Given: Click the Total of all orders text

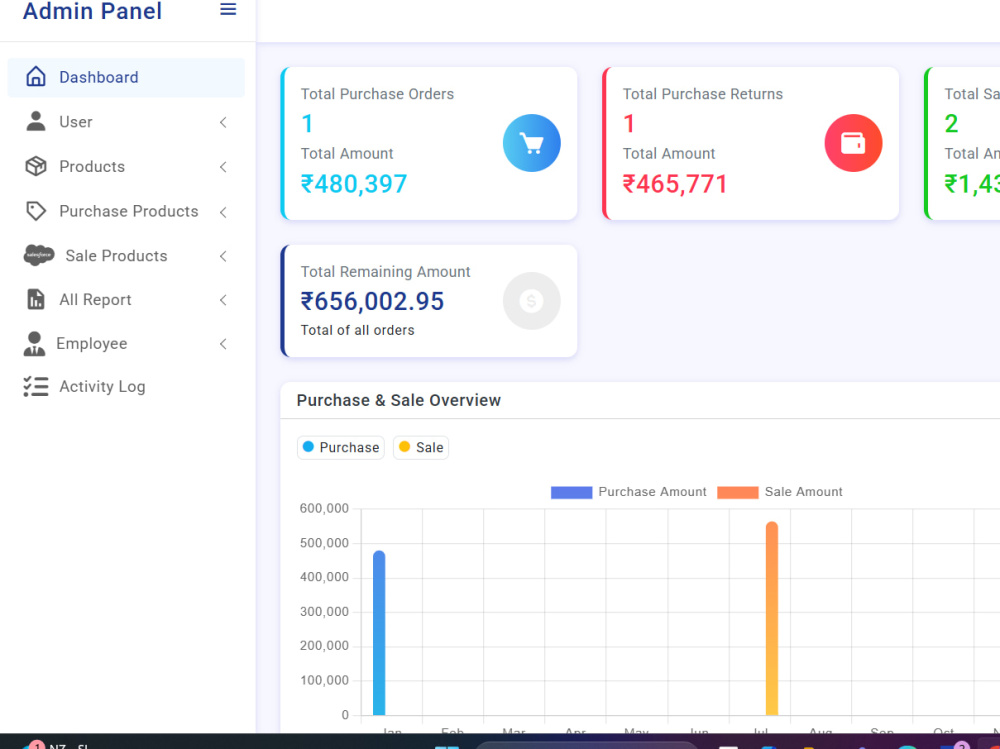Looking at the screenshot, I should (358, 330).
